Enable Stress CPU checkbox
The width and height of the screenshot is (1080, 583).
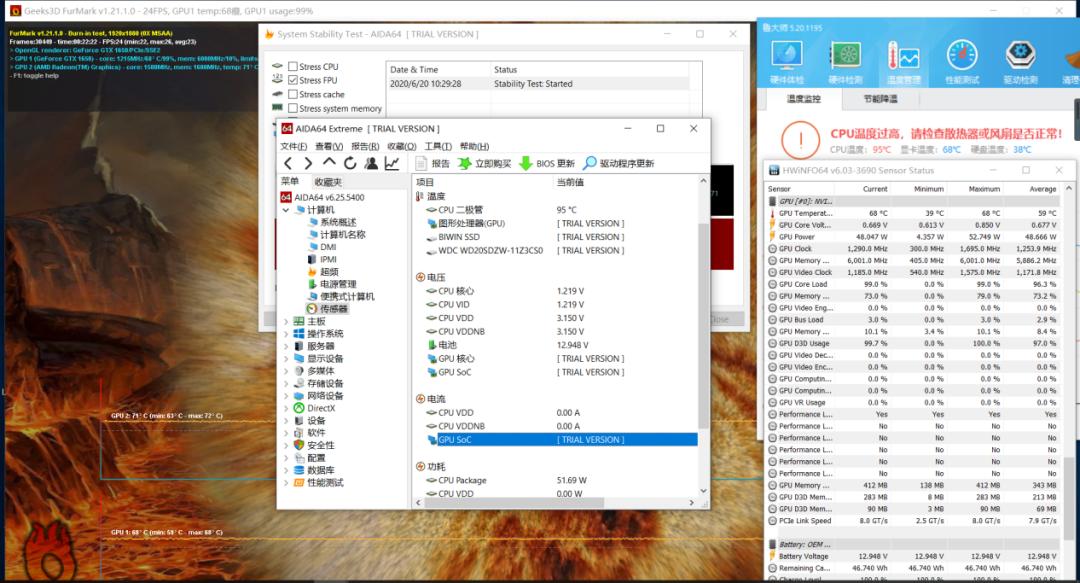pyautogui.click(x=293, y=66)
